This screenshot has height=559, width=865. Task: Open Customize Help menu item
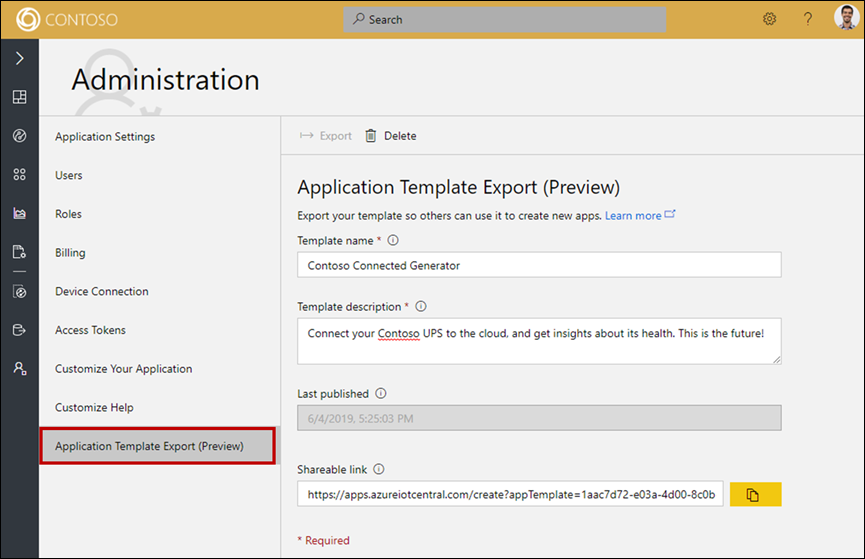(x=94, y=407)
